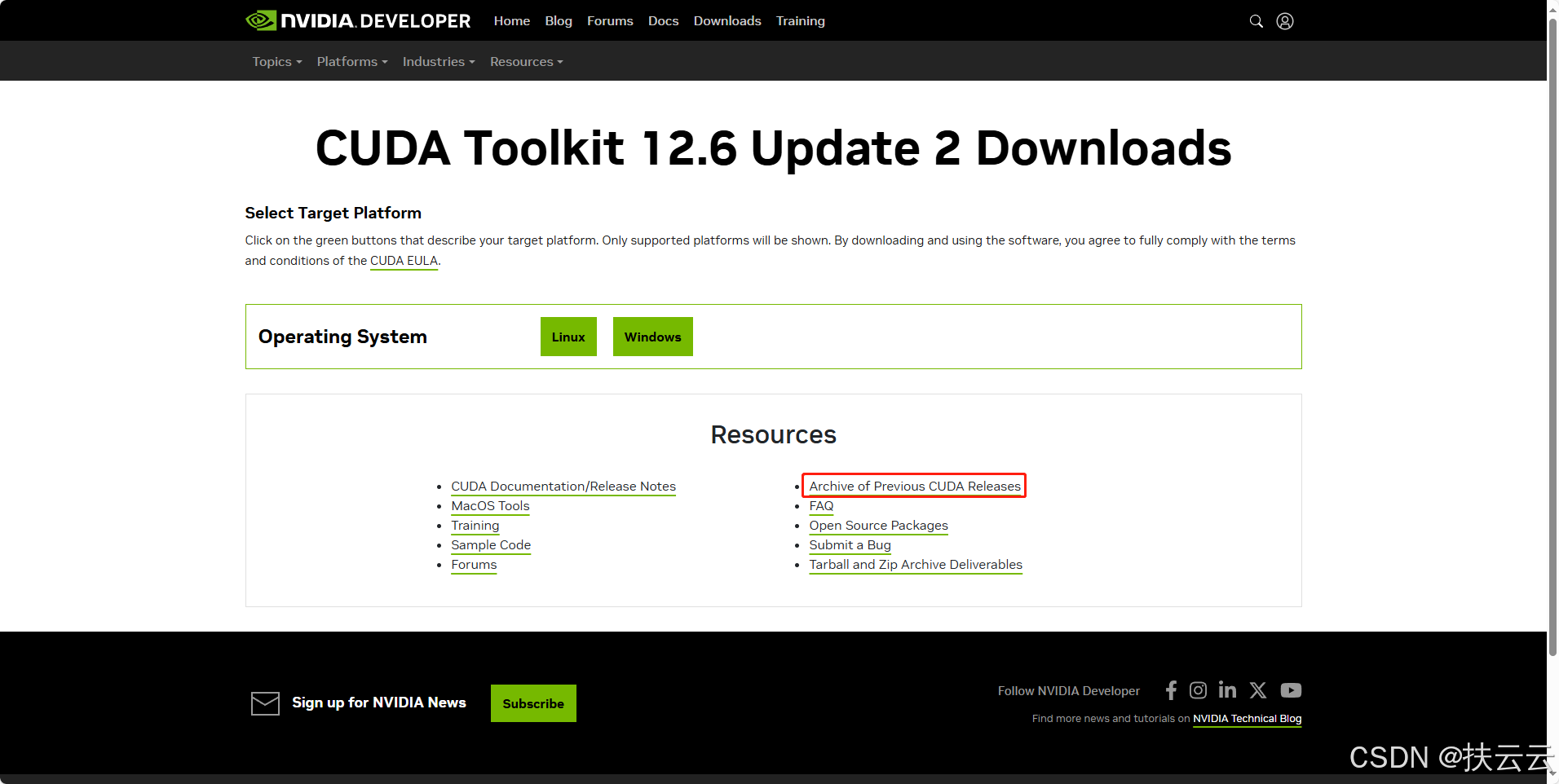Image resolution: width=1559 pixels, height=784 pixels.
Task: Open Tarball and Zip Archive Deliverables link
Action: tap(916, 565)
